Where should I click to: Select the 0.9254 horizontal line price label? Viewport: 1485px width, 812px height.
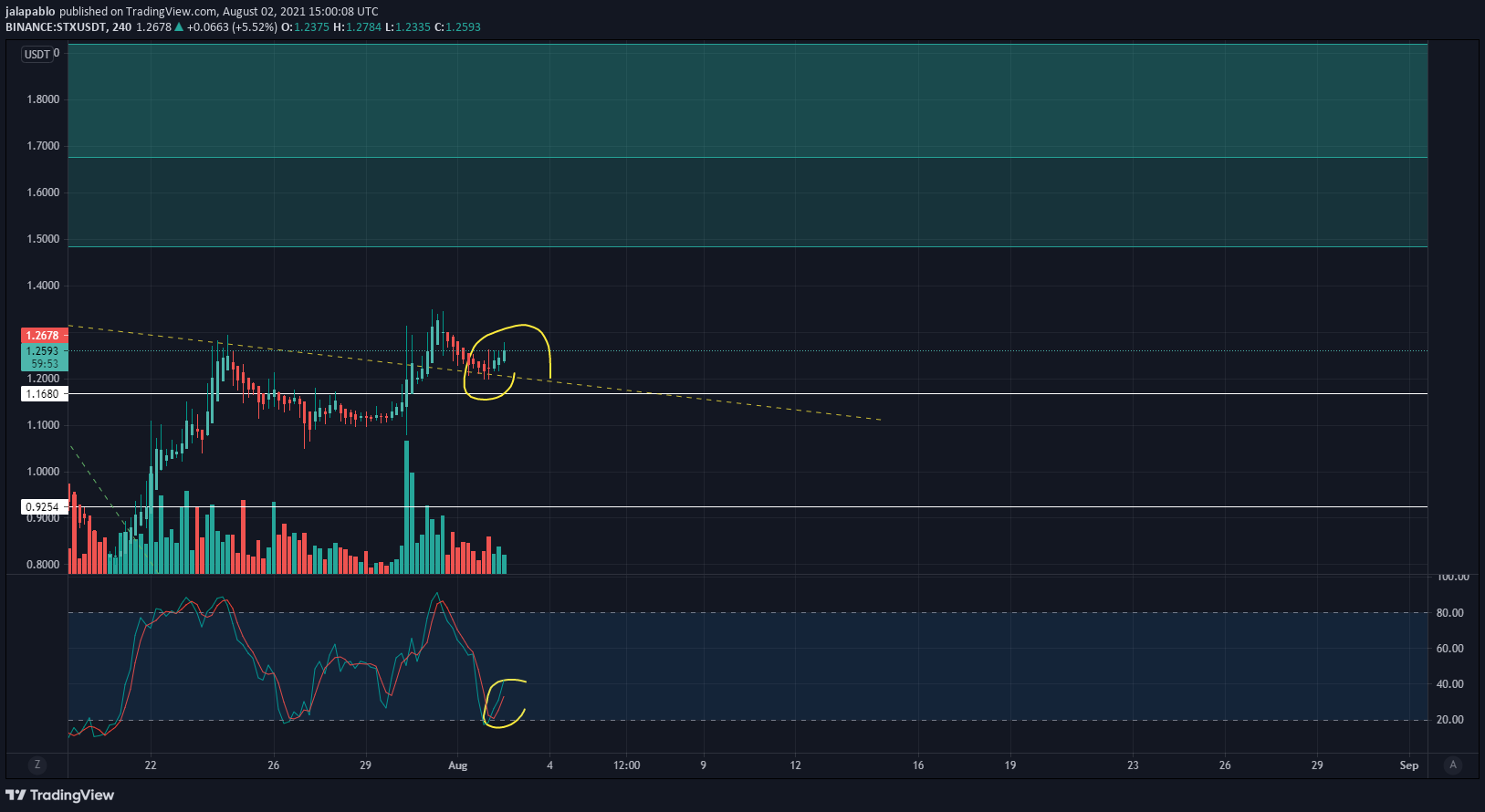click(x=43, y=507)
